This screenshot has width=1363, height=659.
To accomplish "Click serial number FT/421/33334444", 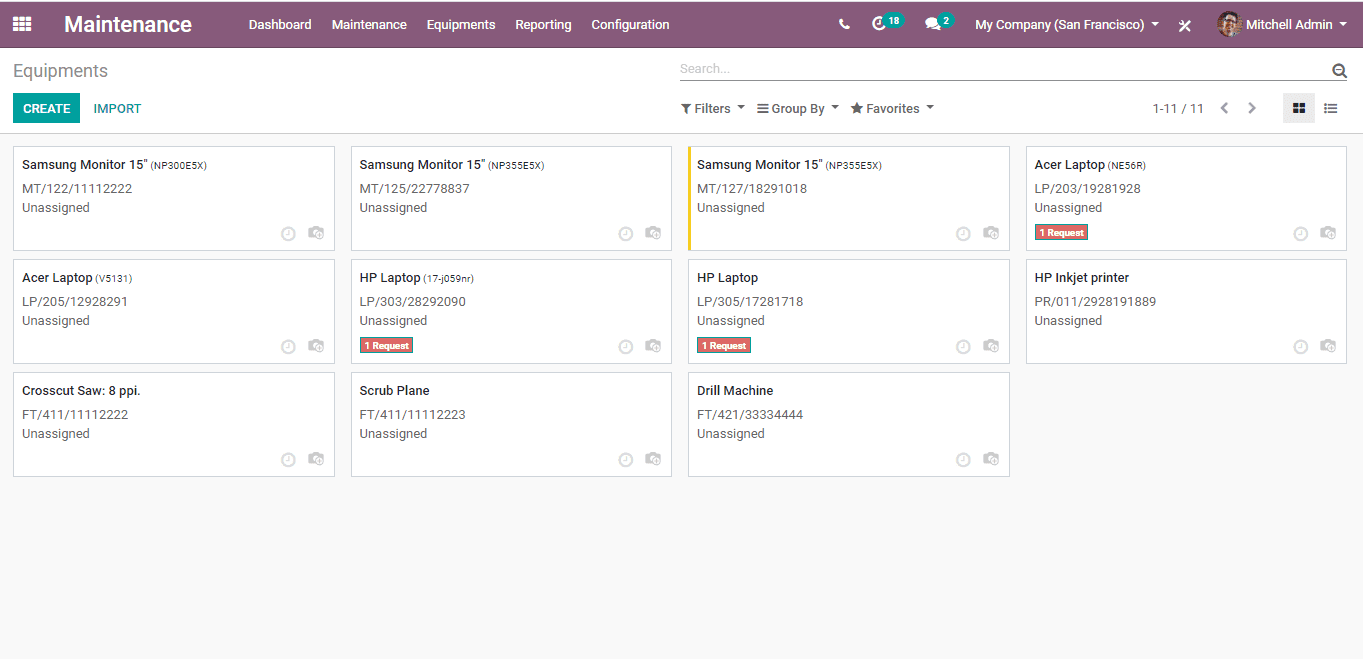I will click(750, 414).
